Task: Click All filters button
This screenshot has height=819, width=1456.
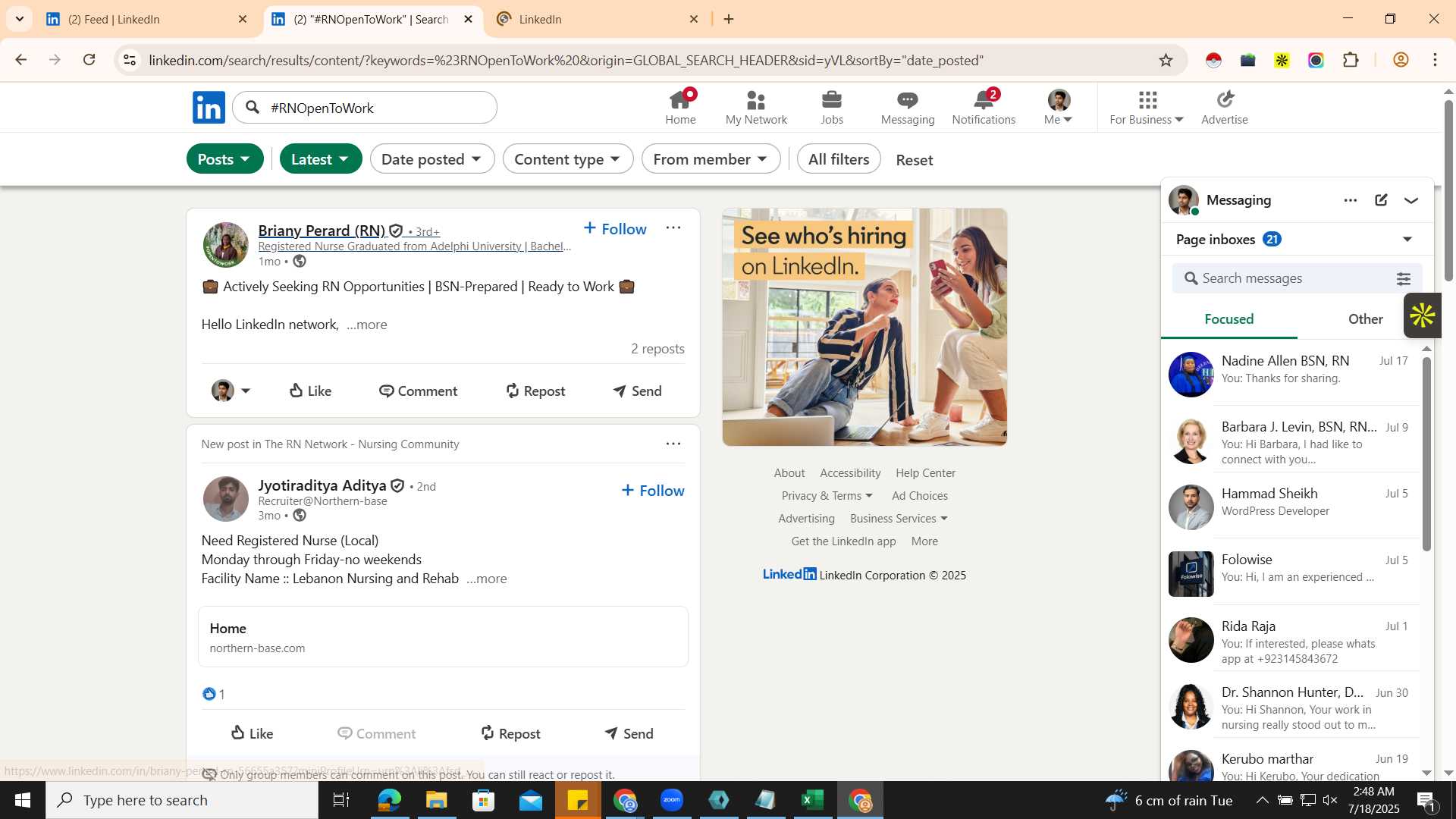Action: click(x=839, y=159)
